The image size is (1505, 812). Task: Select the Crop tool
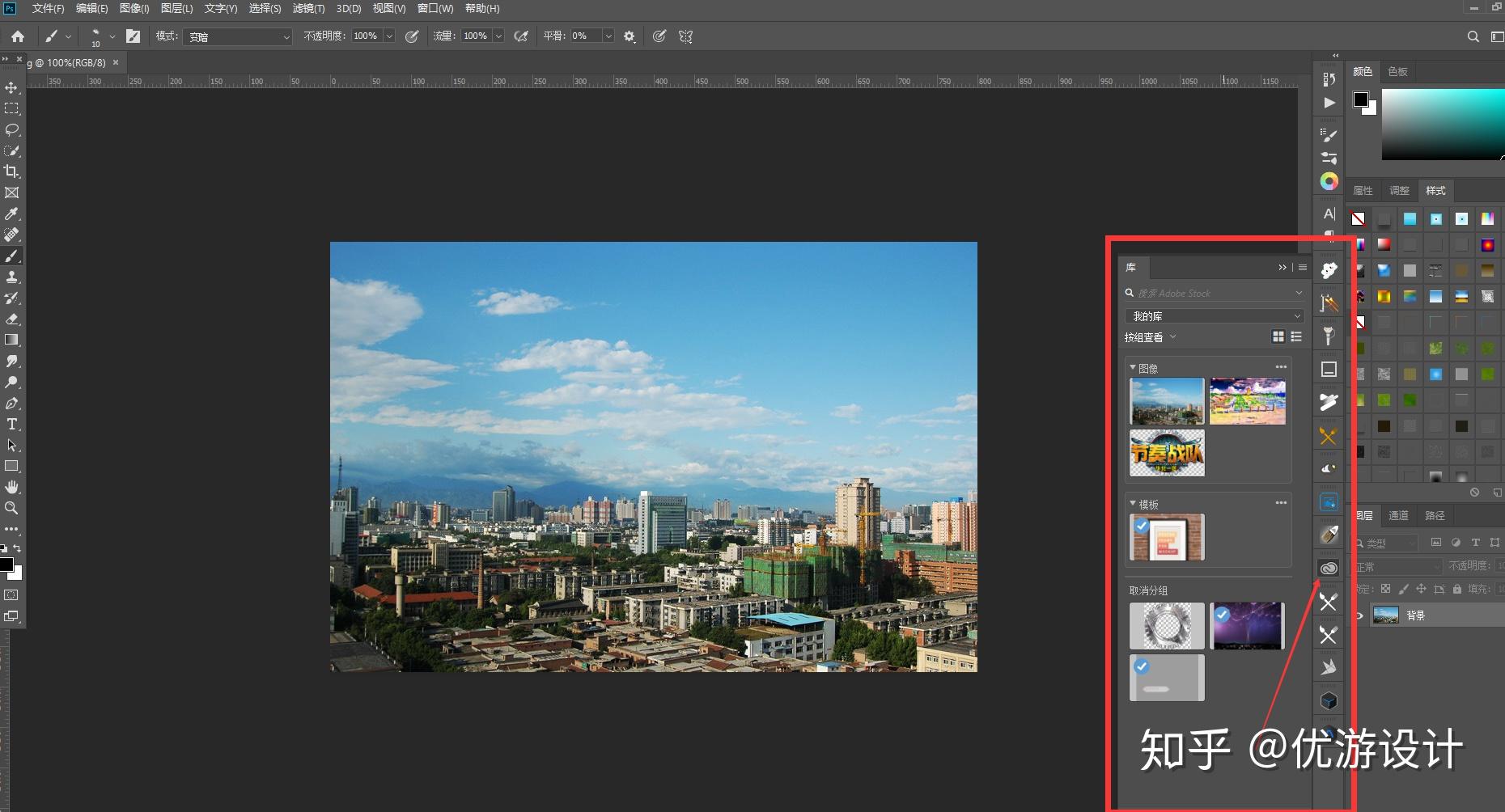tap(11, 171)
